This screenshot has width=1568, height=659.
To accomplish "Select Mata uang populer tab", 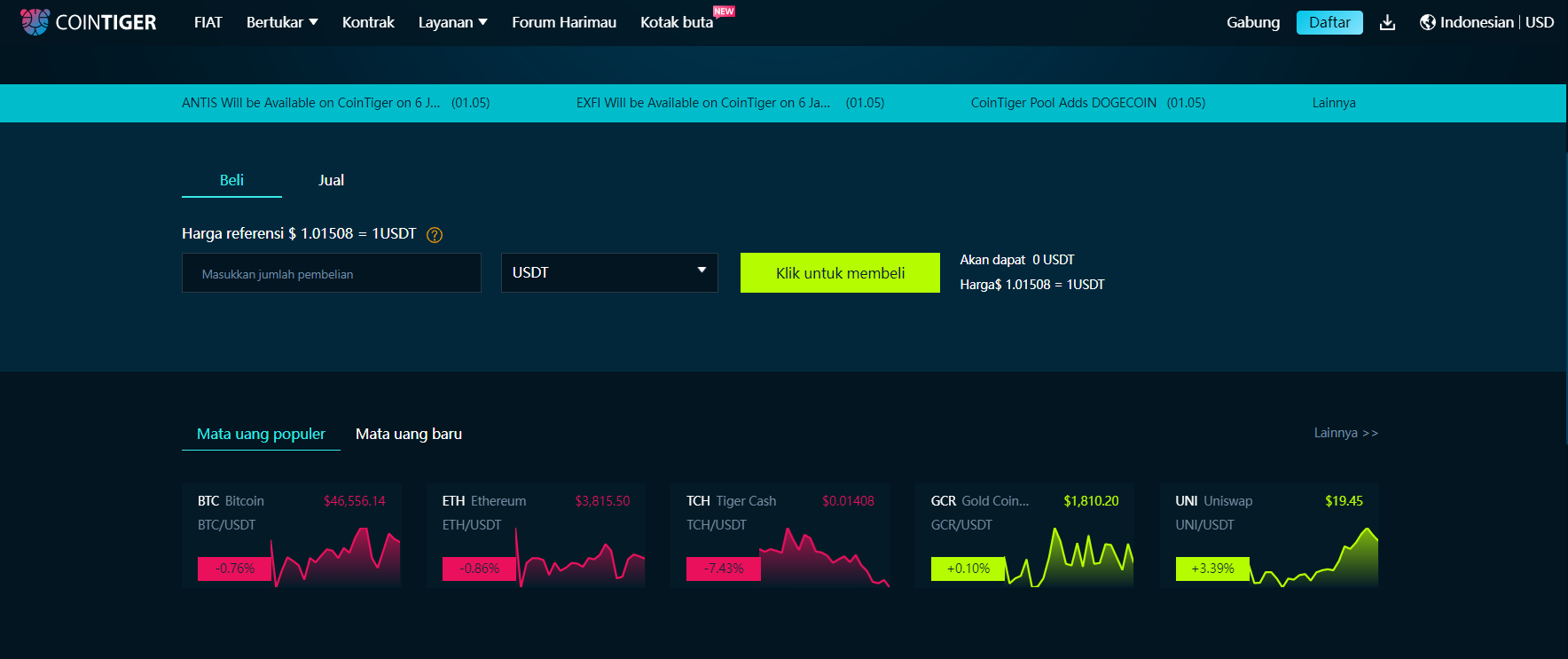I will click(x=261, y=434).
